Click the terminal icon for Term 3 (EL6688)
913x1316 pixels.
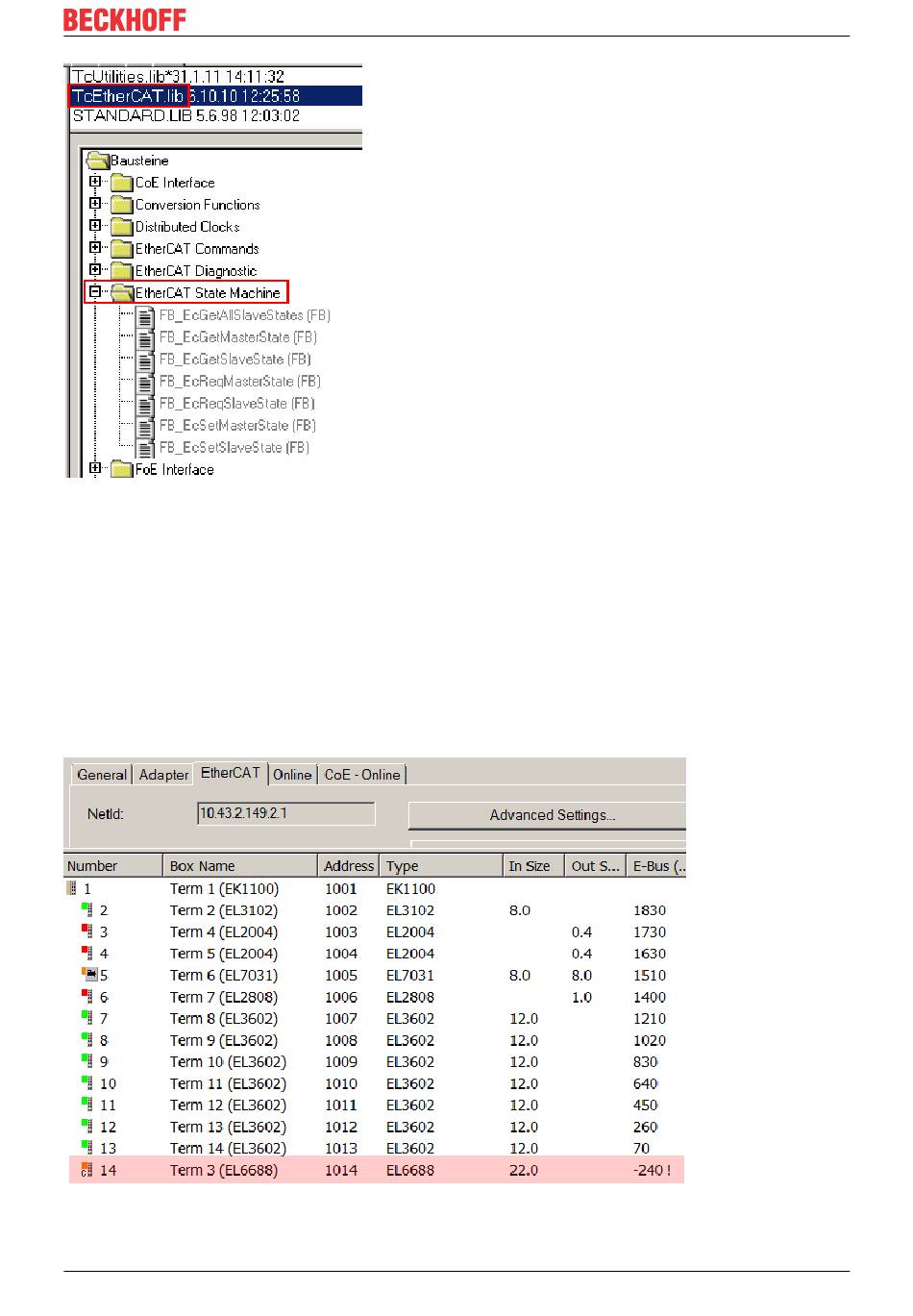pos(87,1170)
